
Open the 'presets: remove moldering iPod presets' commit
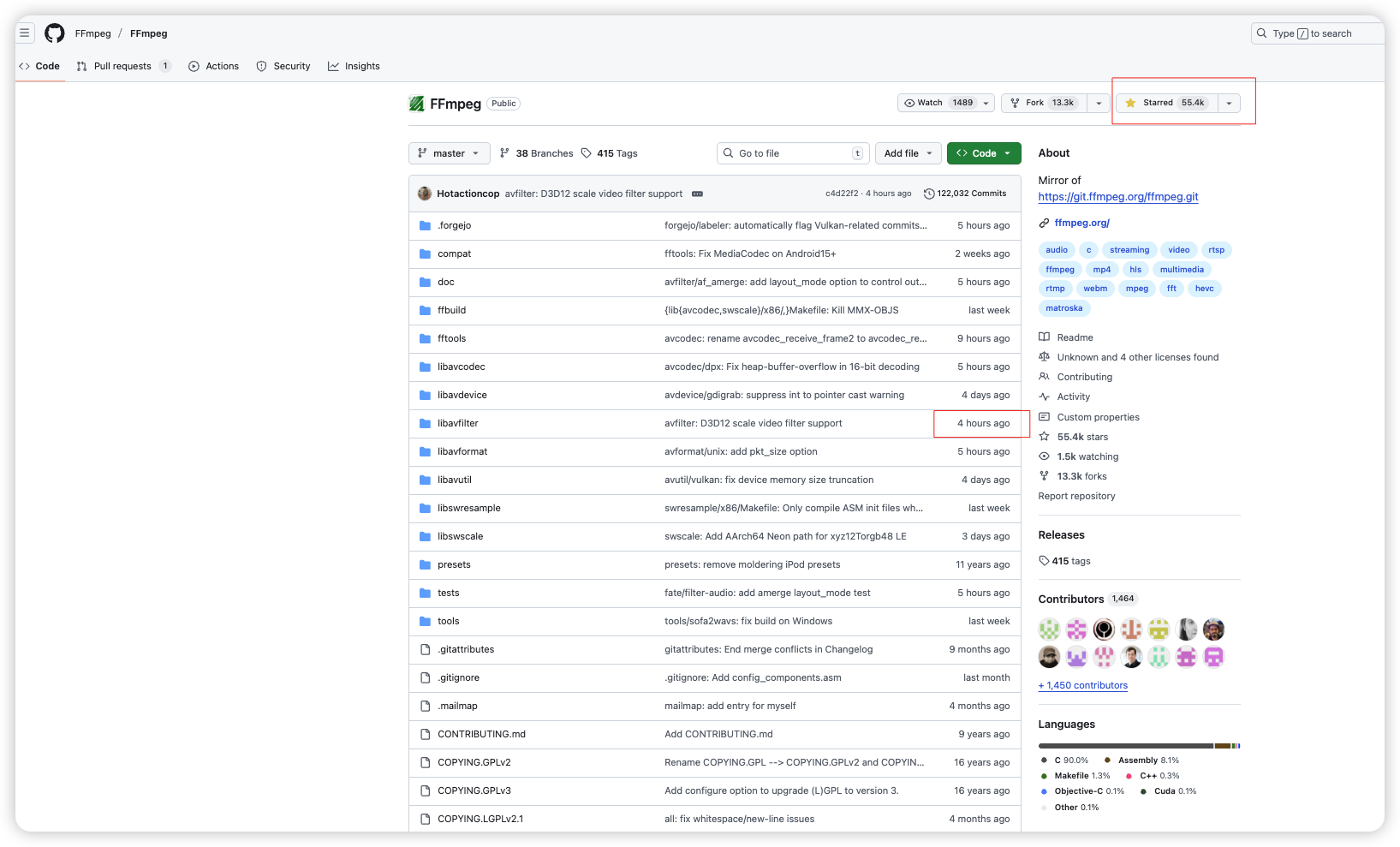[x=753, y=564]
